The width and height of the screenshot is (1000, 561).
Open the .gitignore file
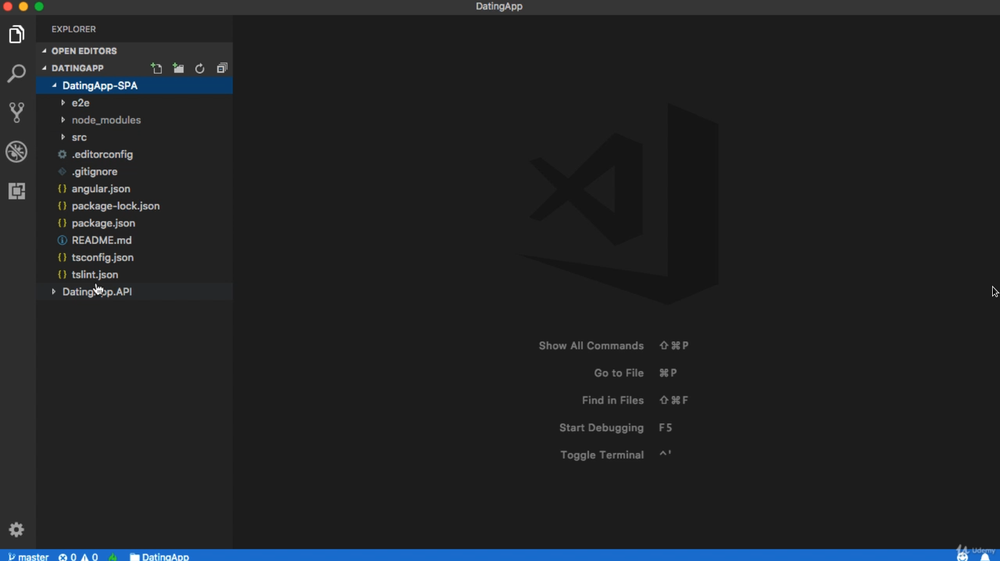tap(134, 171)
